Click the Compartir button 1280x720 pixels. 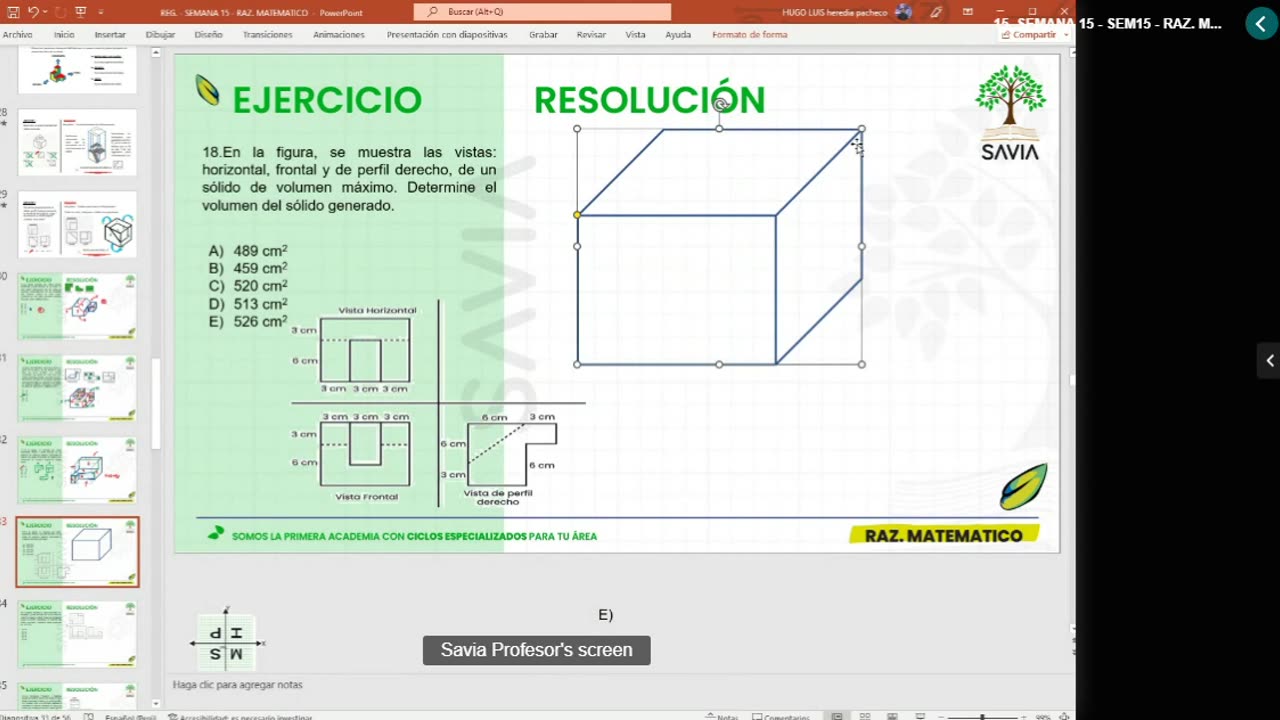coord(1029,34)
